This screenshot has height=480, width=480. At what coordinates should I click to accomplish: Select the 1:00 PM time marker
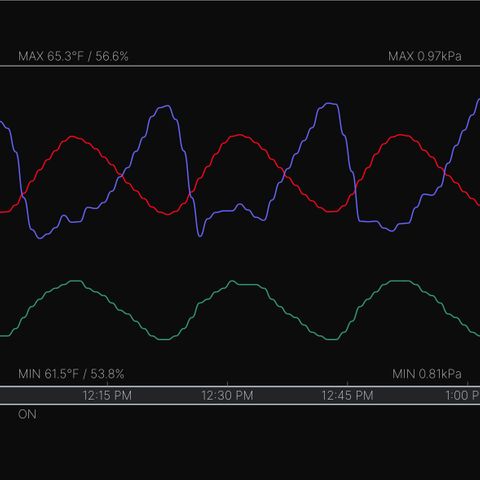(463, 396)
